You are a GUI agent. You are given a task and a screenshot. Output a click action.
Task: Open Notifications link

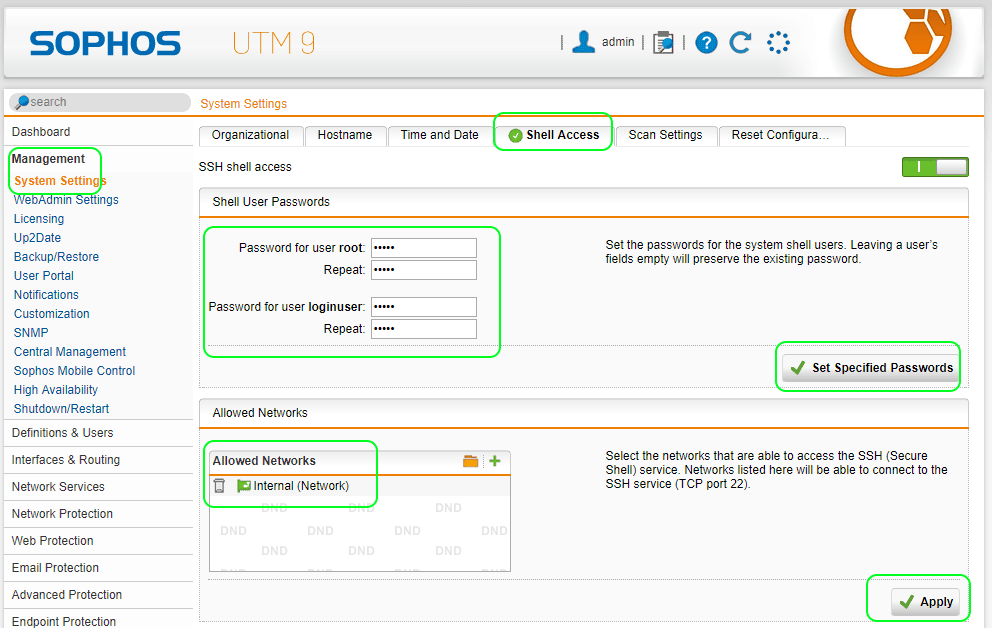coord(46,295)
